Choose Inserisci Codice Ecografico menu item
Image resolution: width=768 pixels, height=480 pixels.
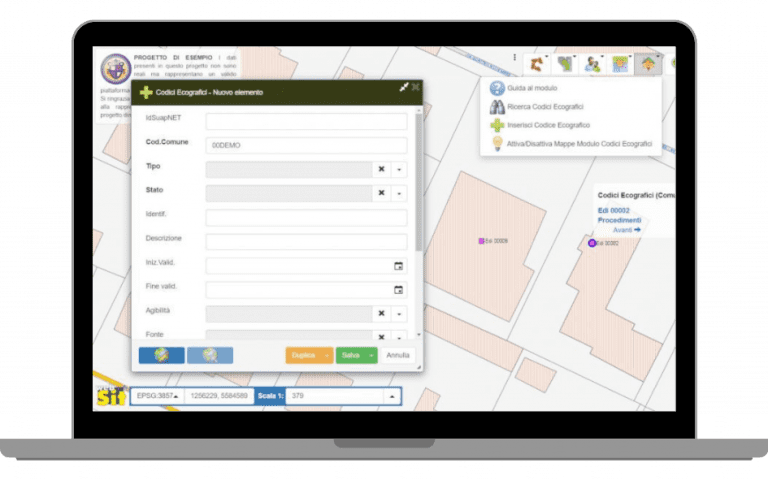point(548,125)
